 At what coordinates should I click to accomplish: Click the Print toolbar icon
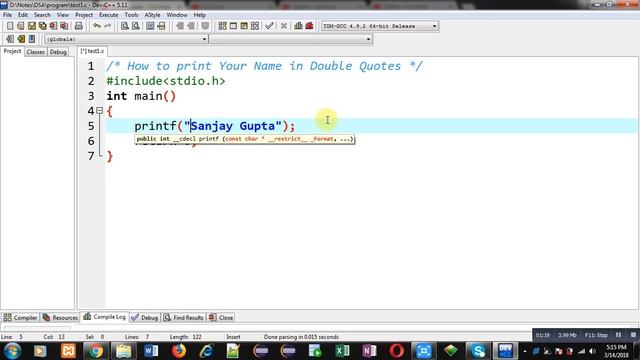[x=78, y=26]
